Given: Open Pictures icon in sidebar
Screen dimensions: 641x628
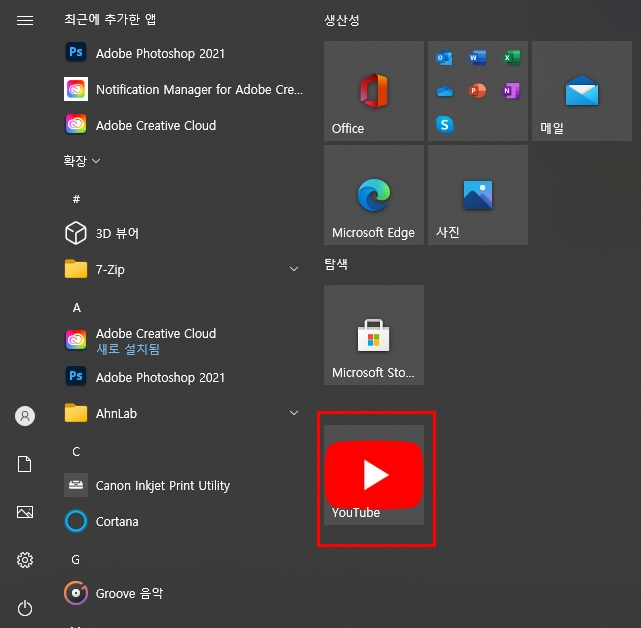Looking at the screenshot, I should 25,512.
